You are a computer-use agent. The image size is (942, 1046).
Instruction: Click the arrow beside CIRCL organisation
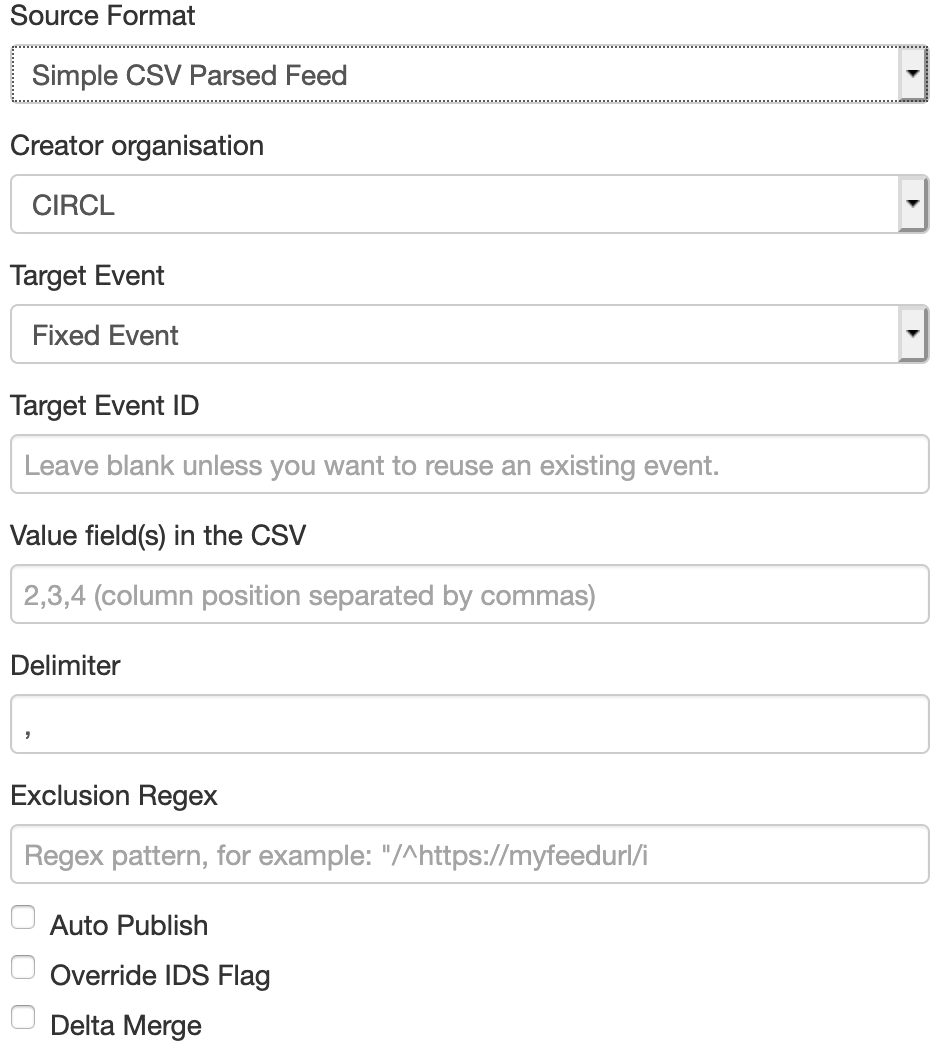tap(912, 205)
